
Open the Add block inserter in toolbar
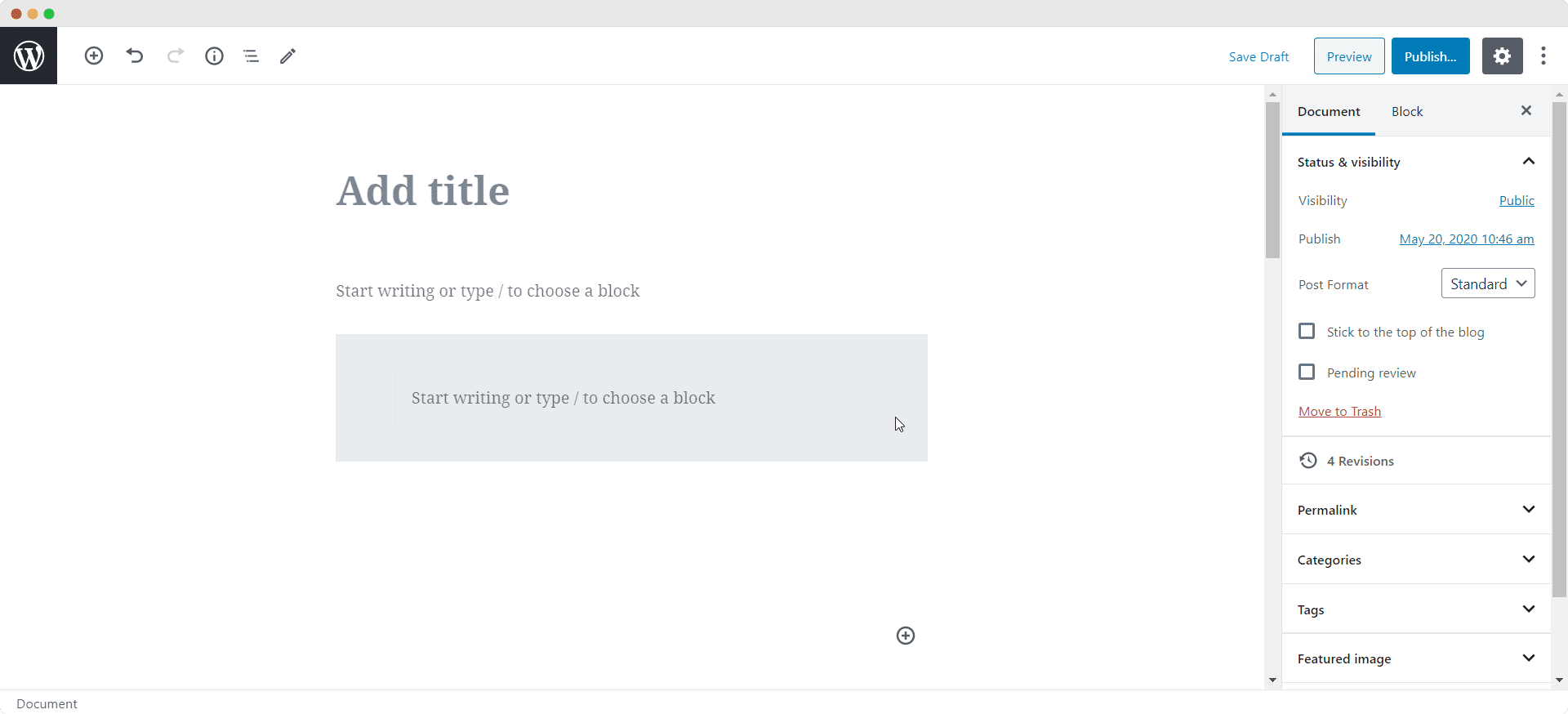click(x=94, y=56)
